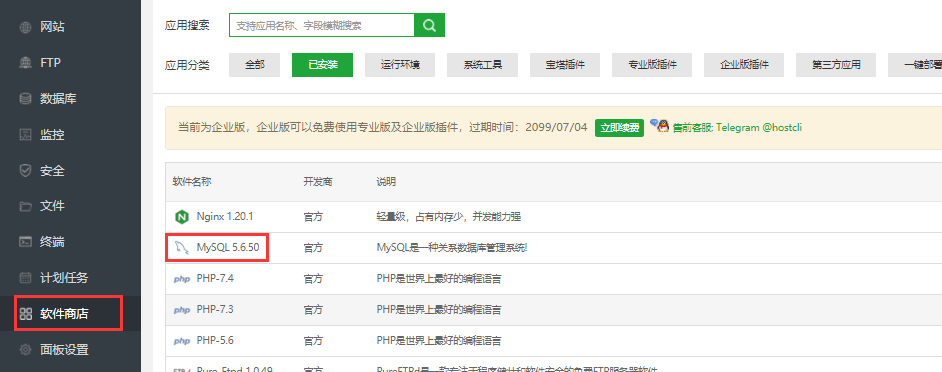Viewport: 942px width, 372px height.
Task: Click the monitor chart icon beside 监控
Action: (x=25, y=135)
